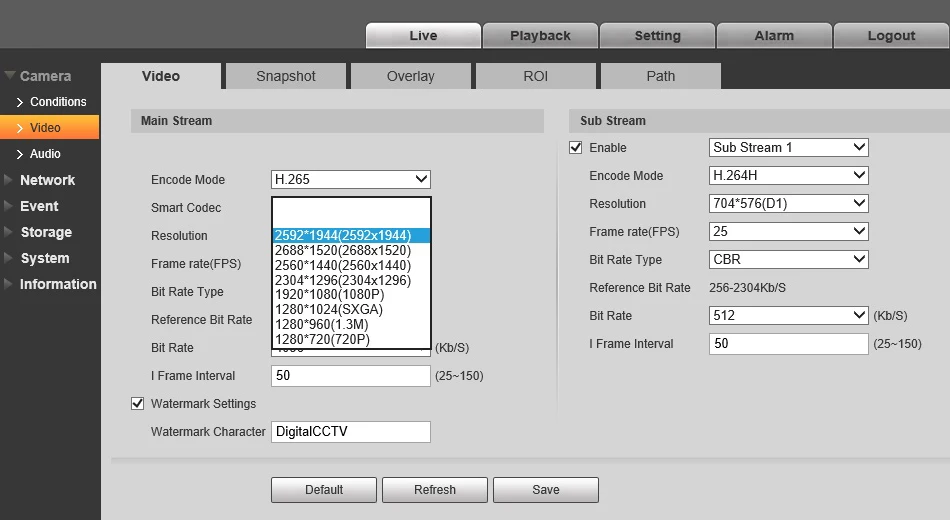Open the Sub Stream Resolution dropdown

click(789, 204)
